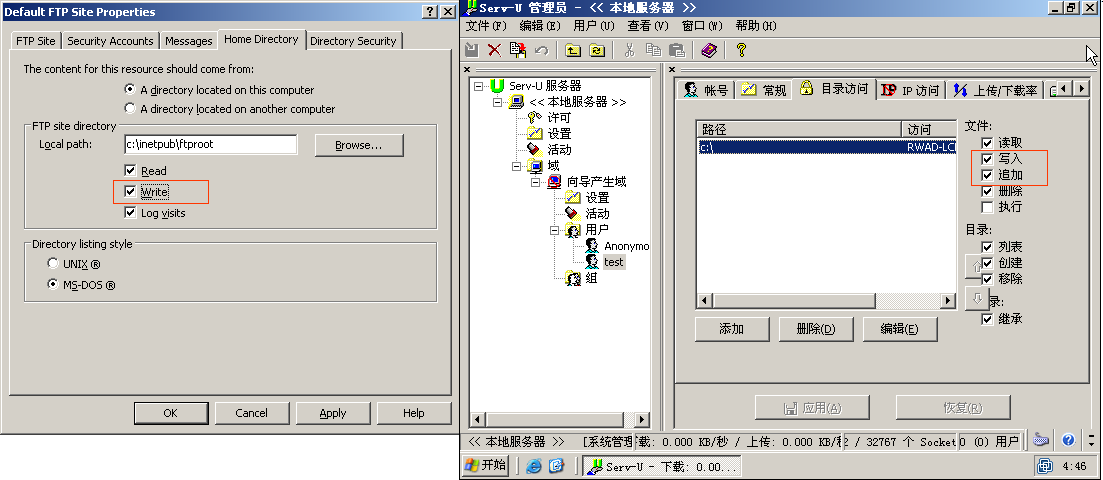
Task: Uncheck the Read checkbox in FTP Properties
Action: click(x=129, y=170)
